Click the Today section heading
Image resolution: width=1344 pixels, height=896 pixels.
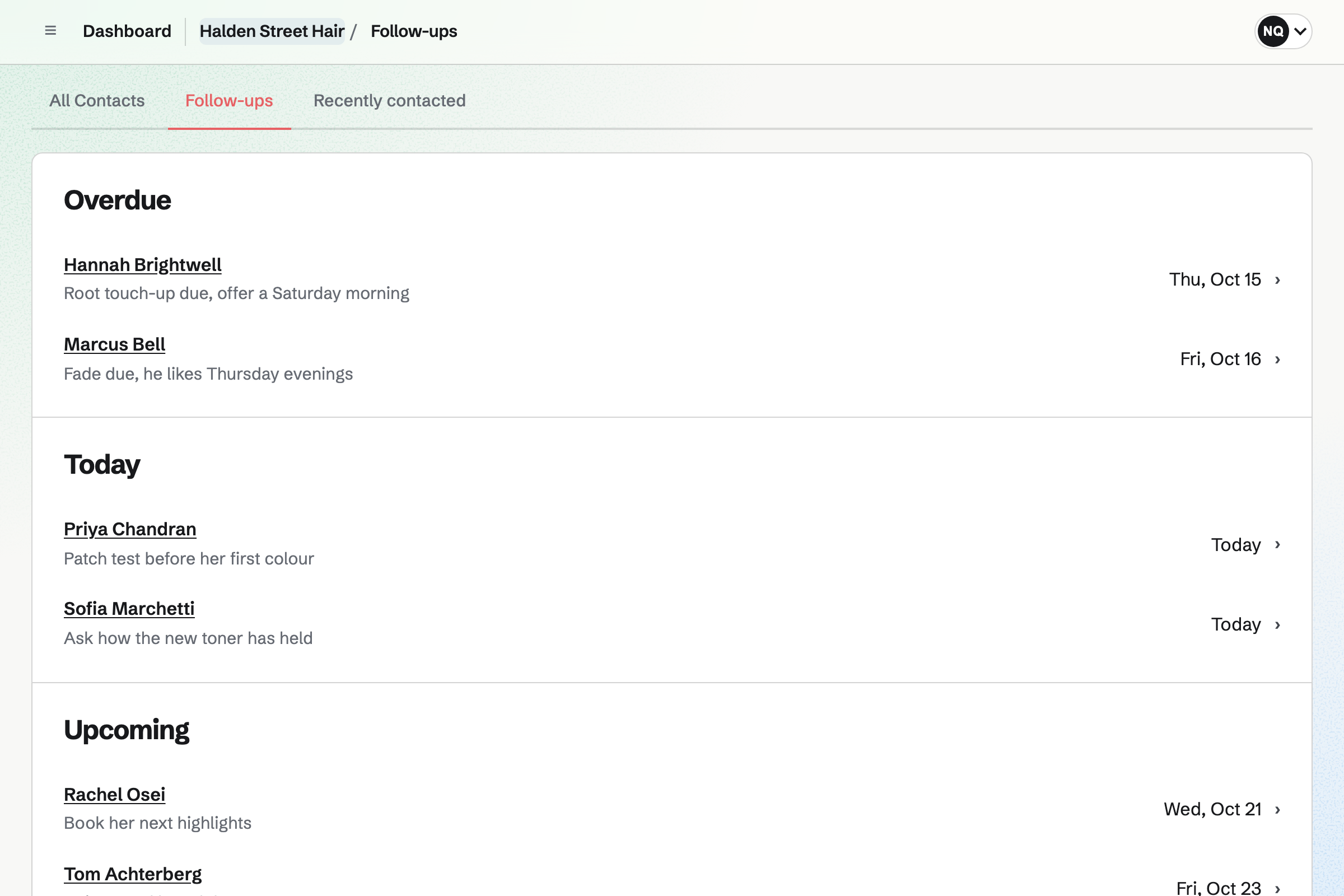[x=102, y=465]
